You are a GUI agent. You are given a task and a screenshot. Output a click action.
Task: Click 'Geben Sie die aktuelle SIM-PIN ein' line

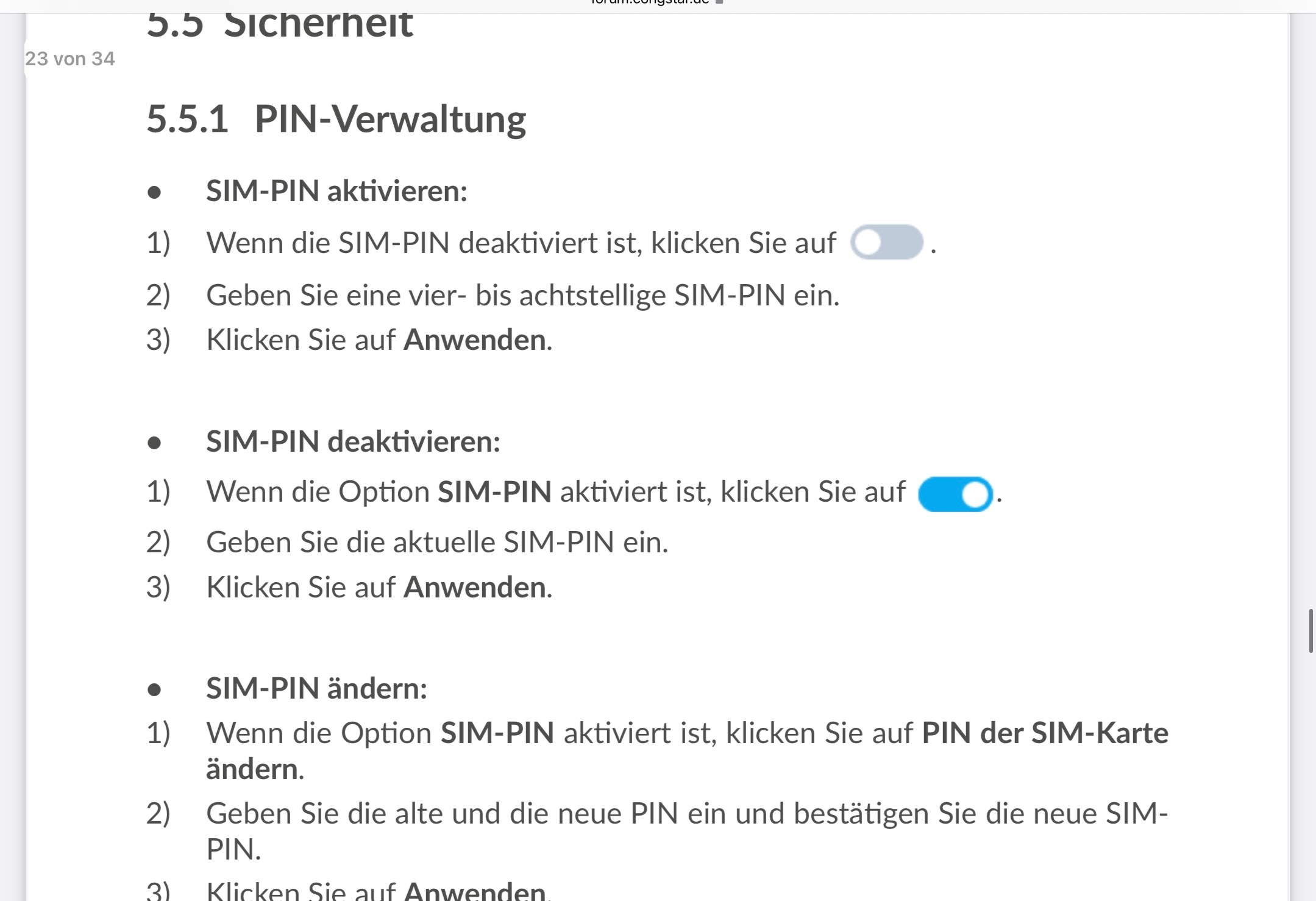pyautogui.click(x=437, y=542)
